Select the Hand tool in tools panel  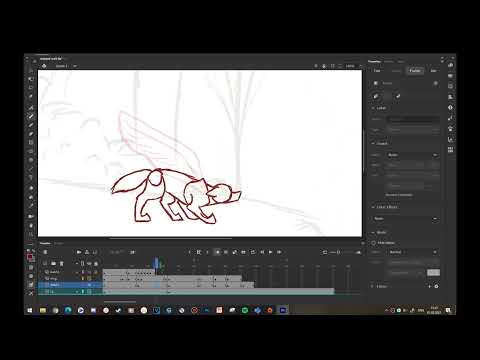(31, 226)
